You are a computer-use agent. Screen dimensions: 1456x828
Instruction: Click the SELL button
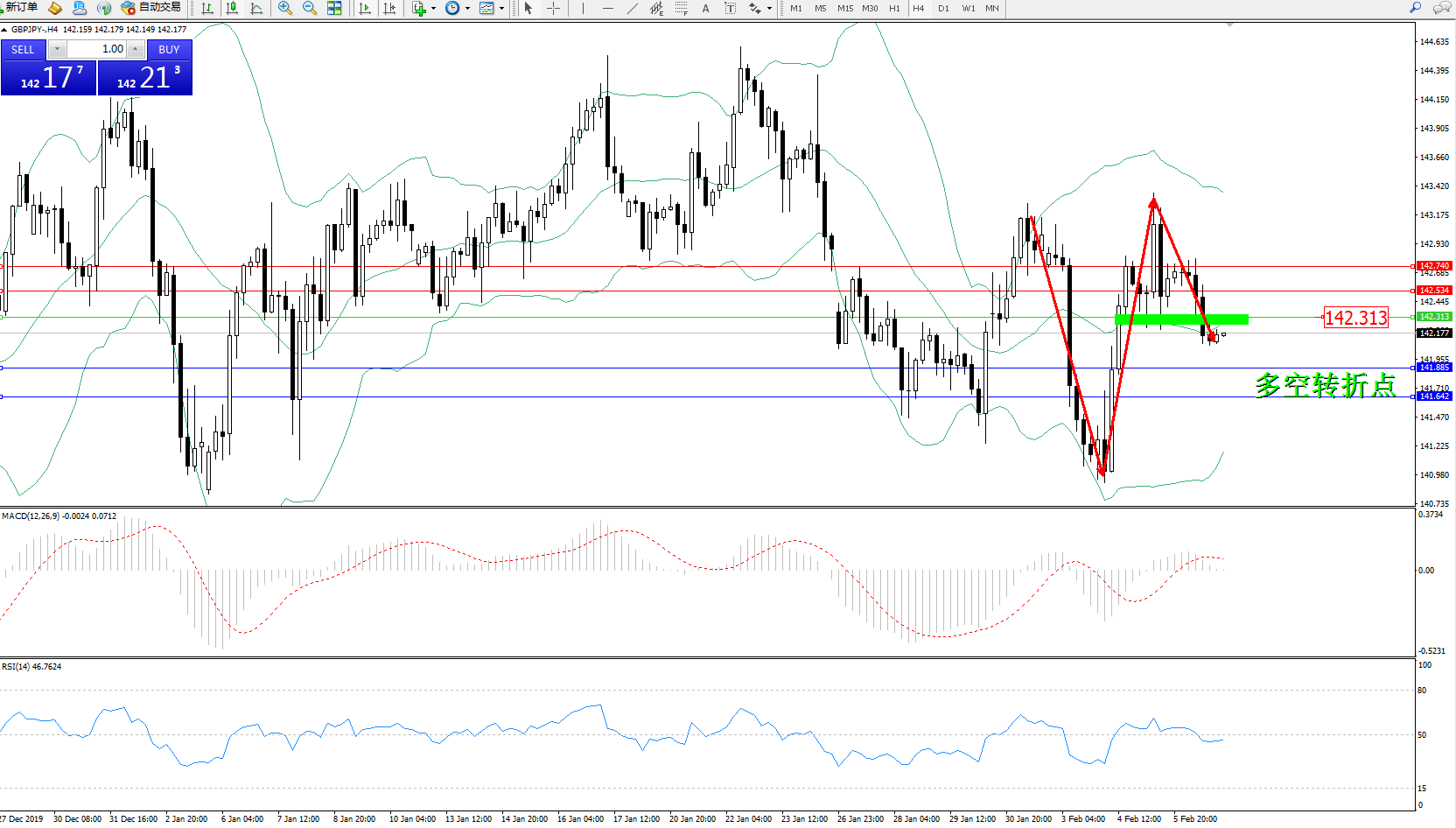pos(24,50)
